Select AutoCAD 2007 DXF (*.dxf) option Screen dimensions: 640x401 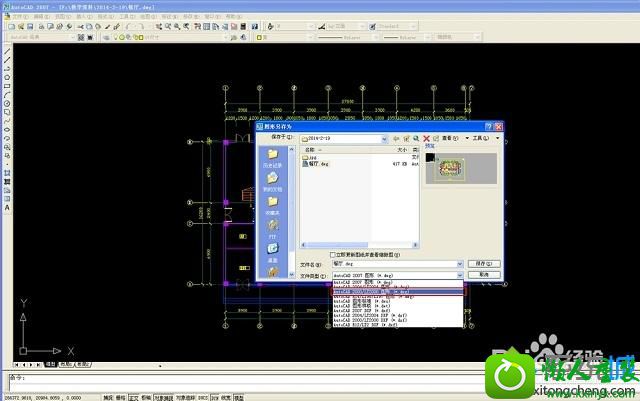point(398,311)
